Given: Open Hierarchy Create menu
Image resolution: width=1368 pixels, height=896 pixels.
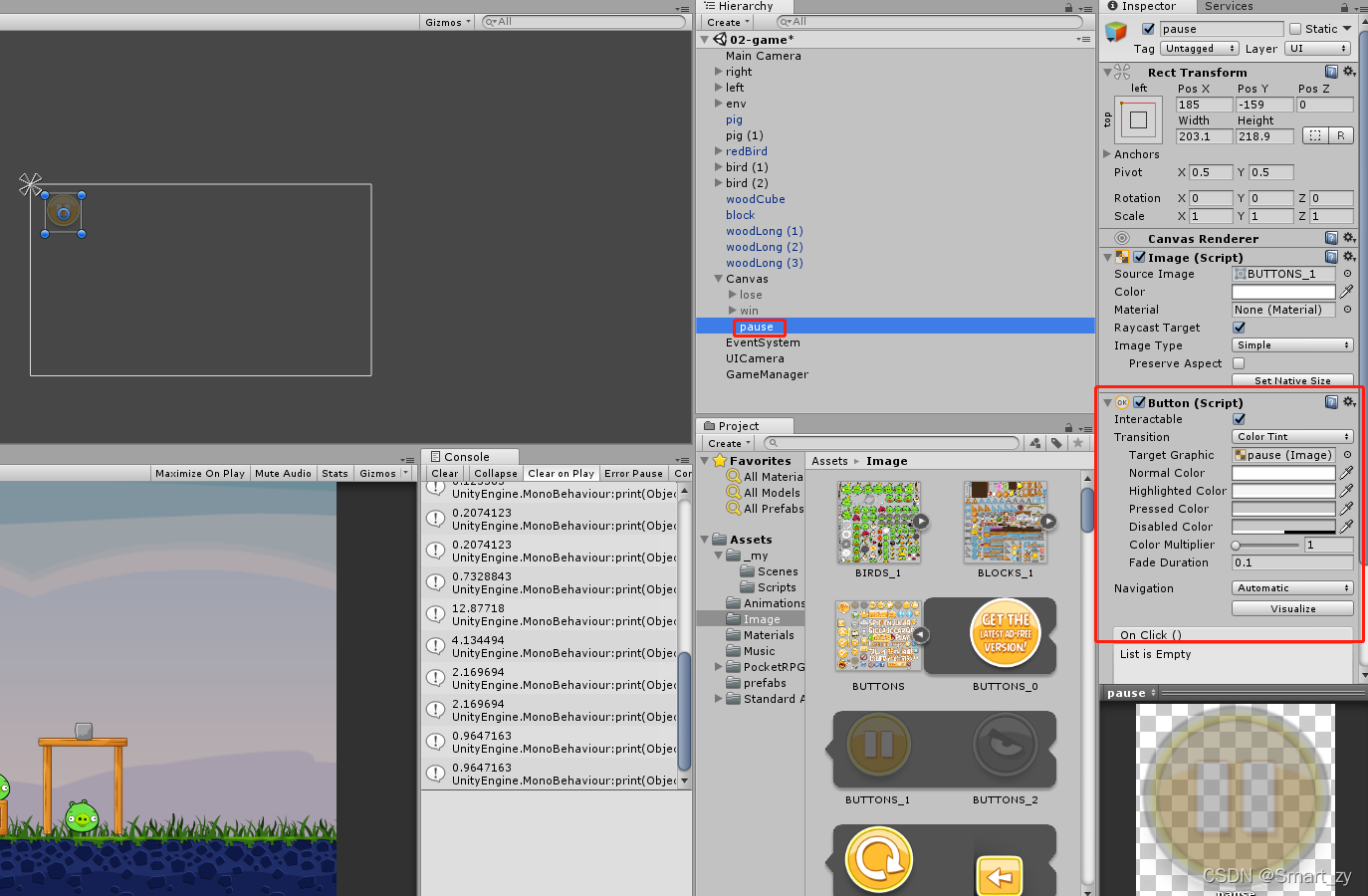Looking at the screenshot, I should click(728, 22).
